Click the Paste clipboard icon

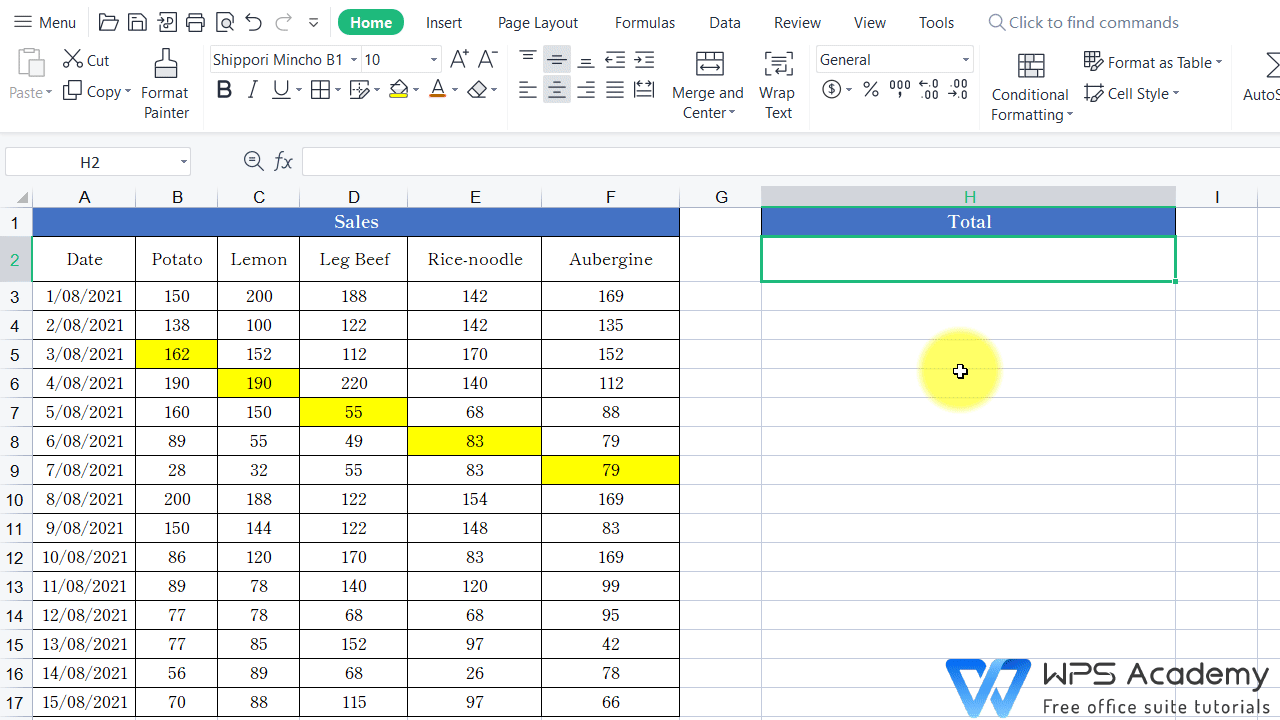[x=31, y=64]
